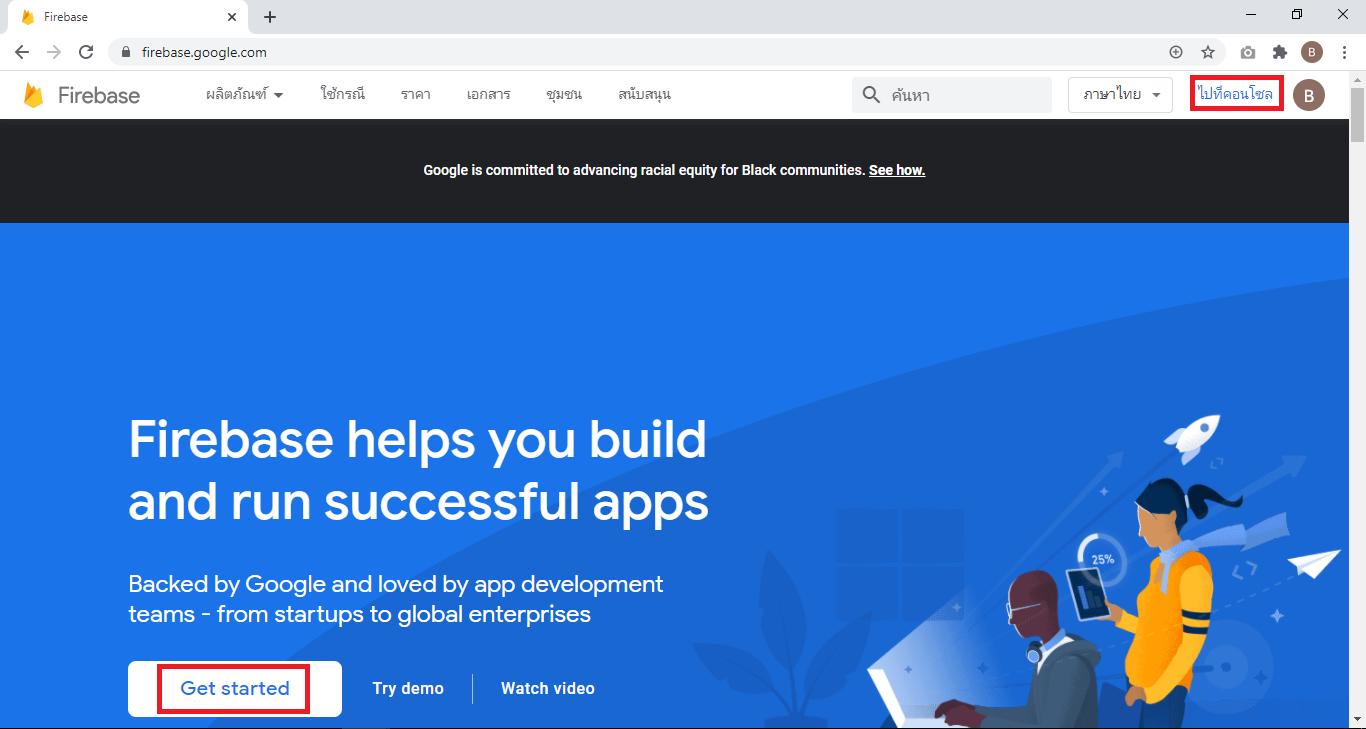Click the ไปที่คอนโซล console link
Image resolution: width=1366 pixels, height=729 pixels.
[x=1236, y=94]
